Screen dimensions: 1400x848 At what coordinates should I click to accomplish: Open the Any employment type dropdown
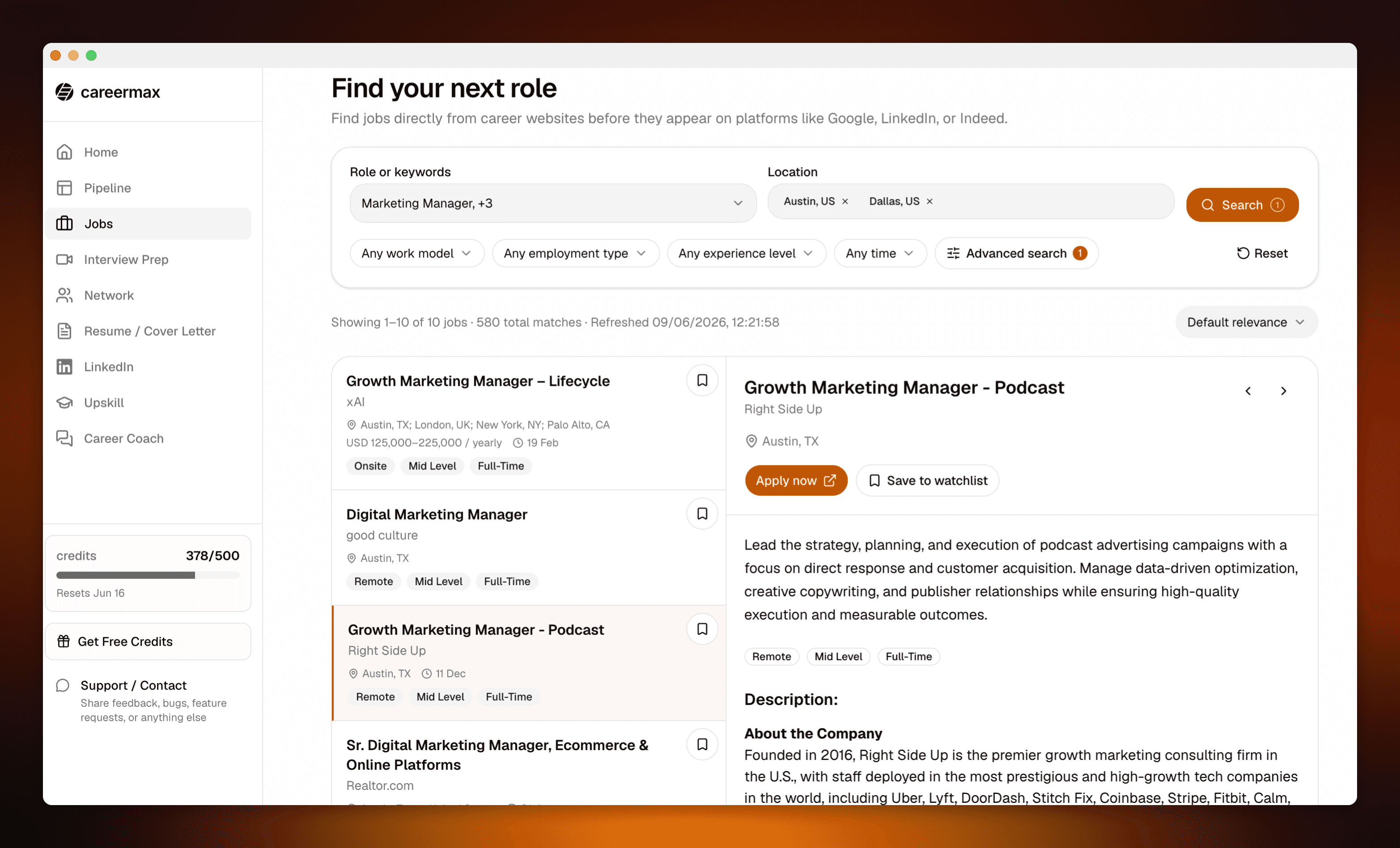[575, 253]
